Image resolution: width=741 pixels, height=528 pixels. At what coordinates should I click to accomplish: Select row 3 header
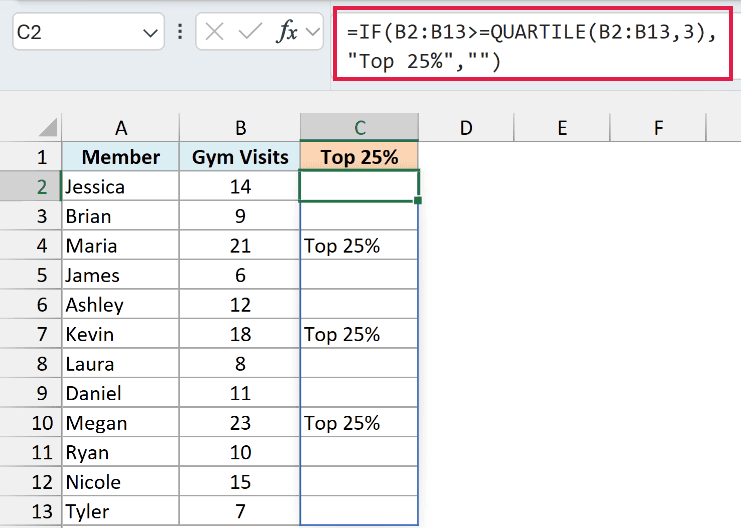click(31, 216)
